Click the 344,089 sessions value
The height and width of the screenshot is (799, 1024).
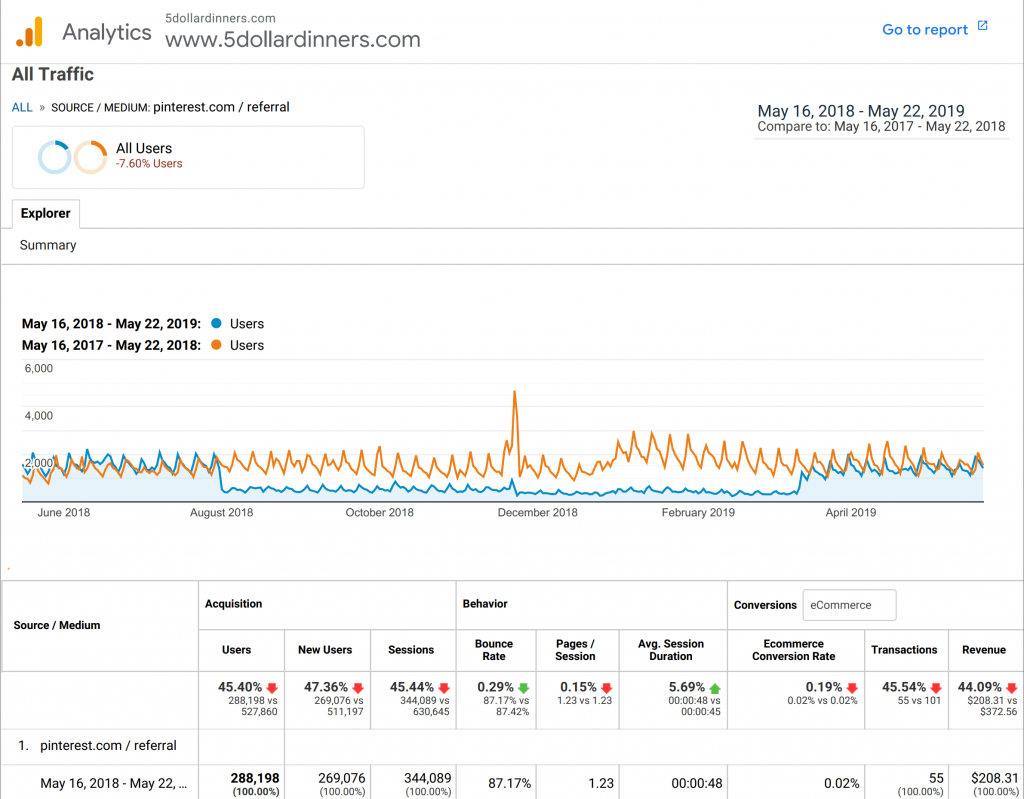click(428, 779)
